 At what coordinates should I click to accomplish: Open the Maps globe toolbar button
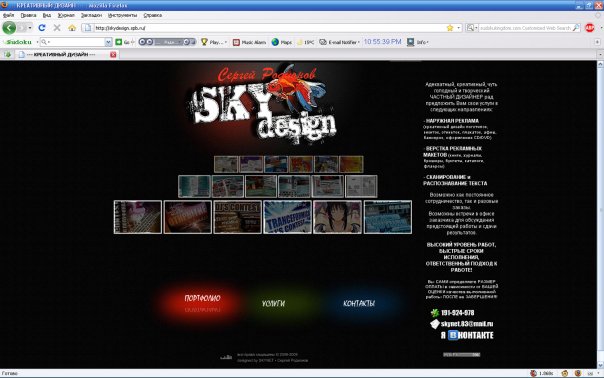(x=282, y=42)
